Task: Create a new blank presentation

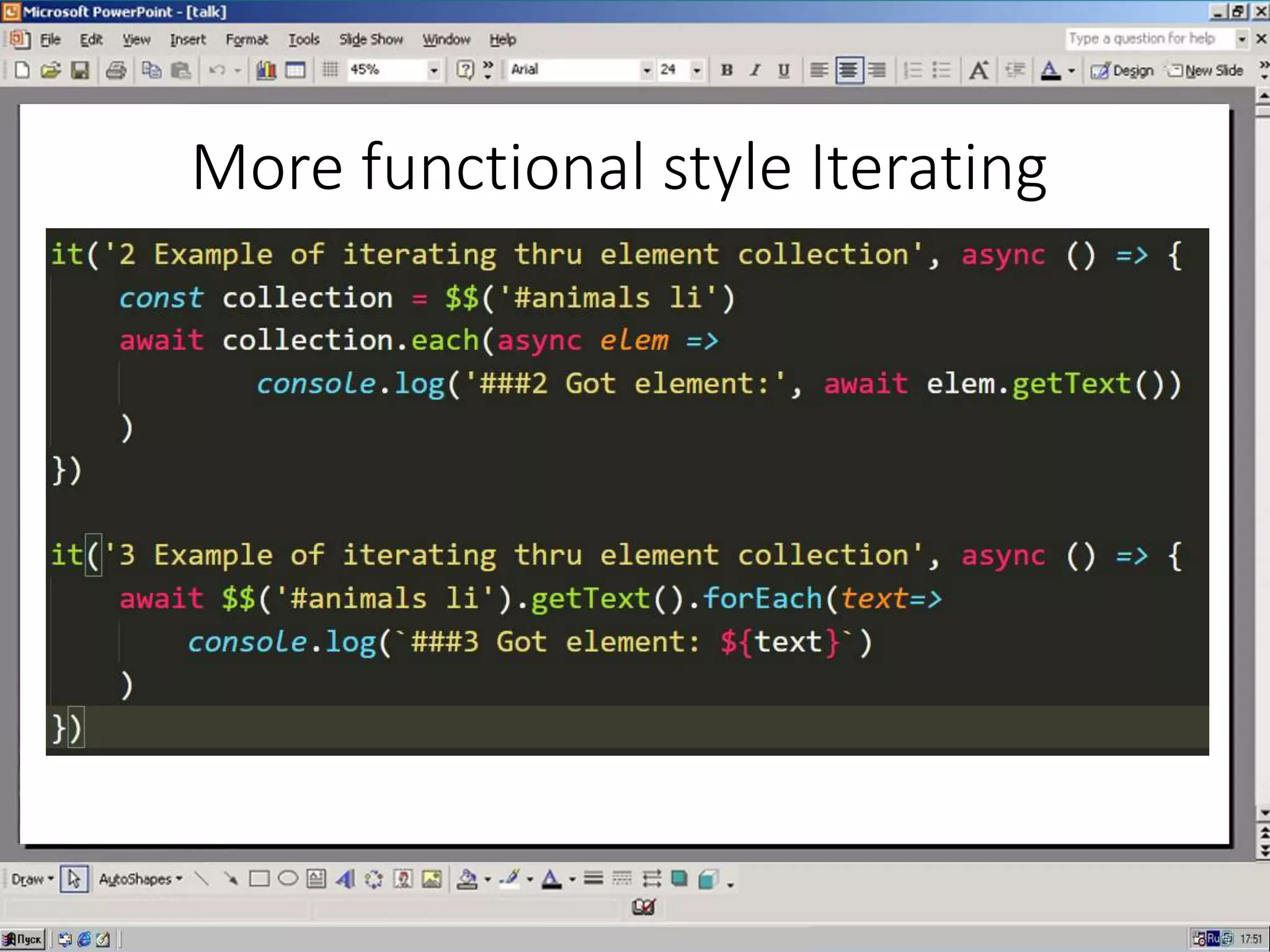Action: click(x=22, y=70)
